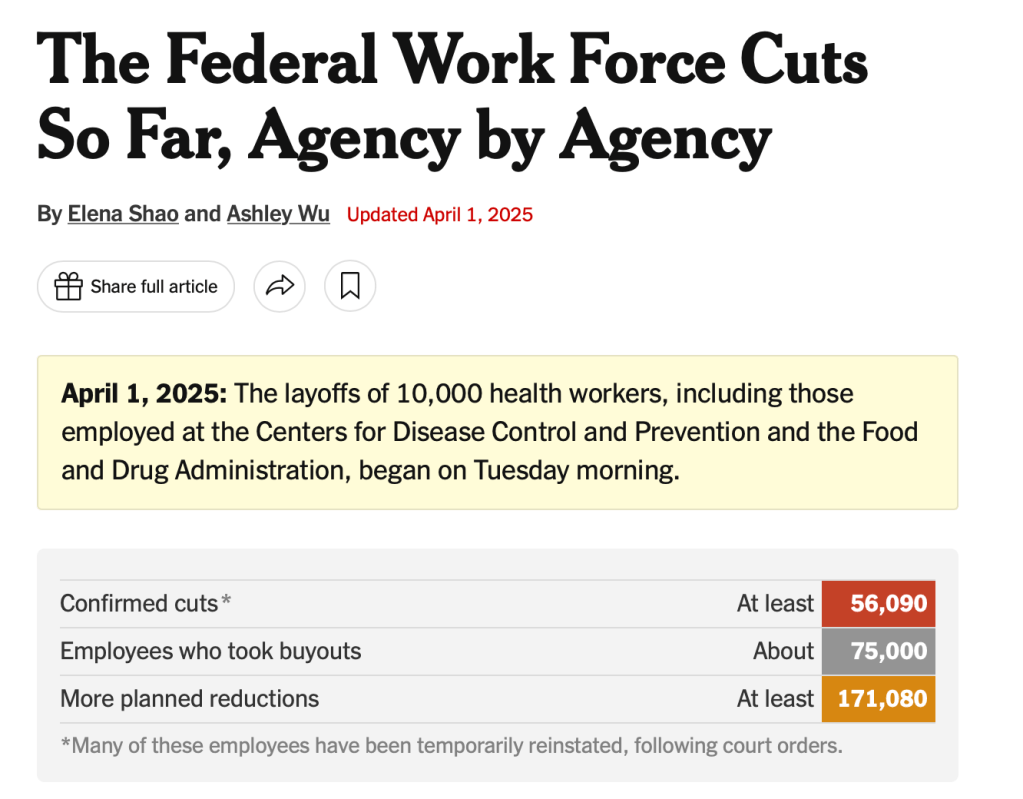
Task: Open the share arrow icon
Action: [x=279, y=286]
